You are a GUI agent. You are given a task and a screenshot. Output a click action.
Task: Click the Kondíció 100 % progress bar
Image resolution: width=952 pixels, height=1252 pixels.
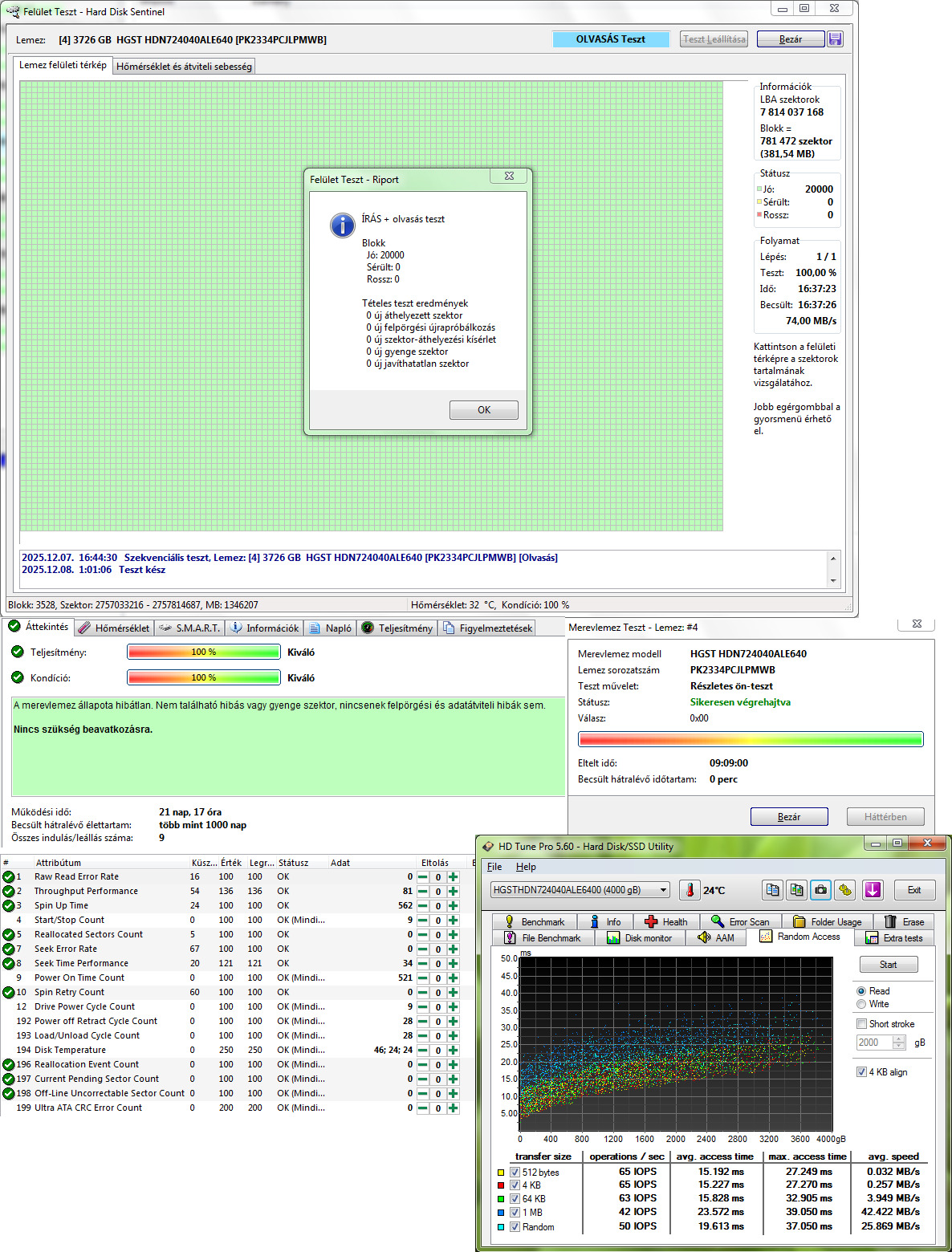point(204,678)
